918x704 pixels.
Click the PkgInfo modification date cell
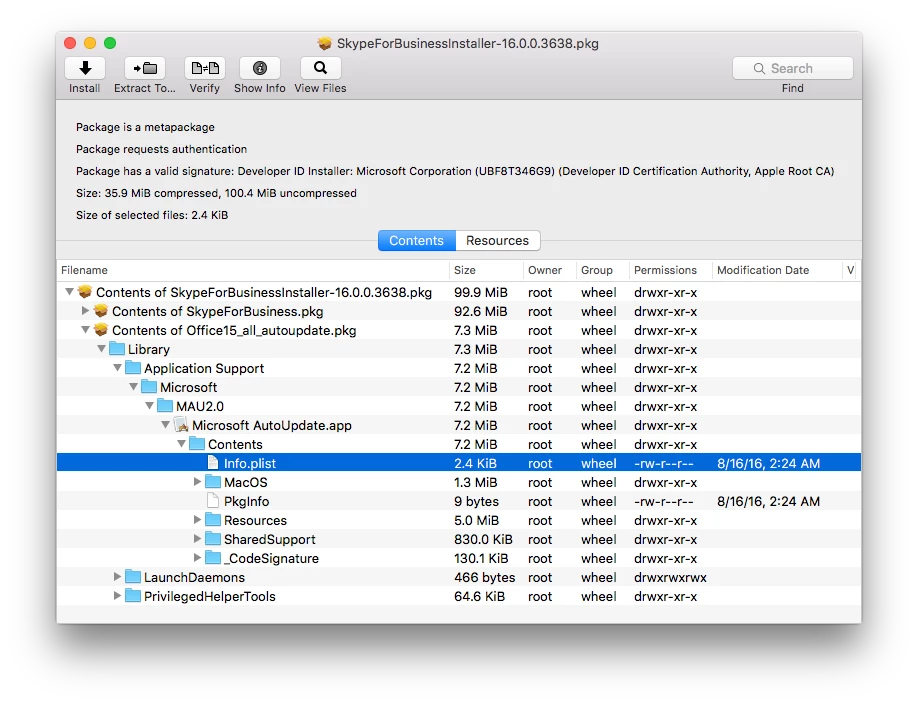pos(769,501)
